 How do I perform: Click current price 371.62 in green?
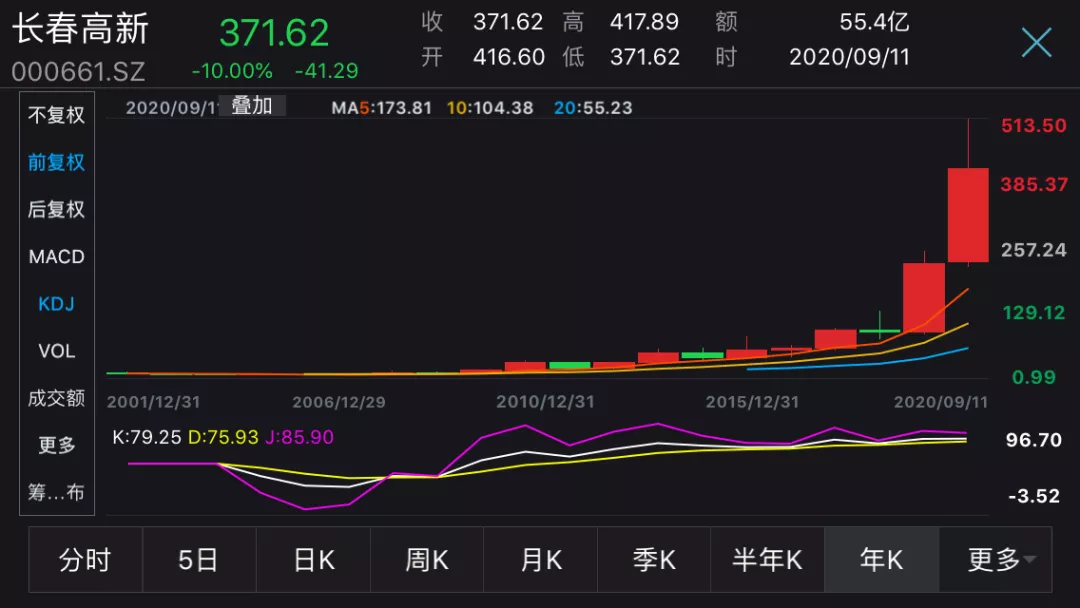point(274,33)
